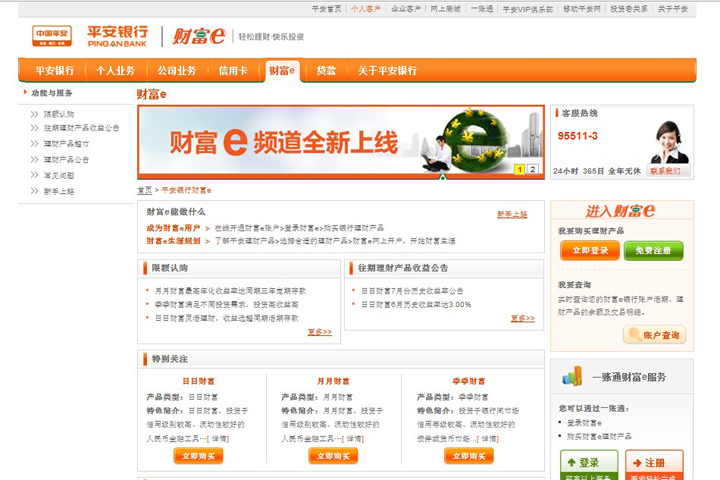Viewport: 720px width, 480px height.
Task: Click the red 注册 arrow button
Action: 653,463
